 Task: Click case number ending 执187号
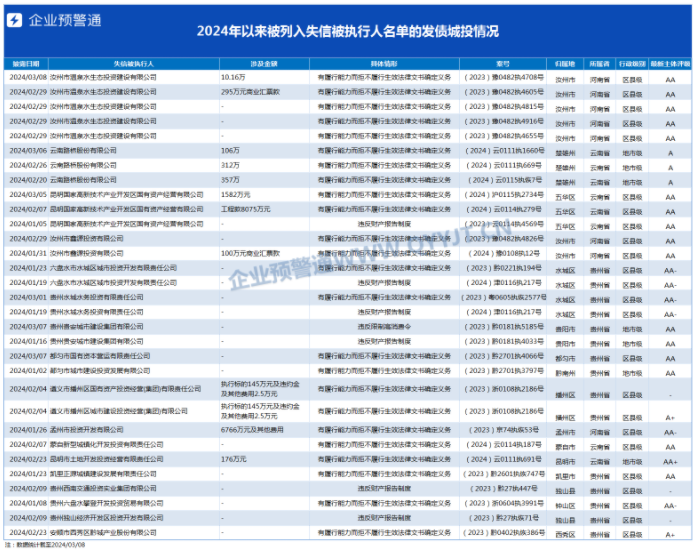click(503, 445)
